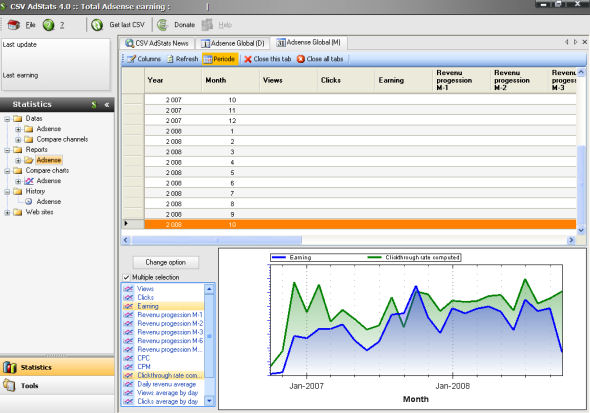Click the Close all tabs icon
Viewport: 590px width, 413px height.
(300, 59)
